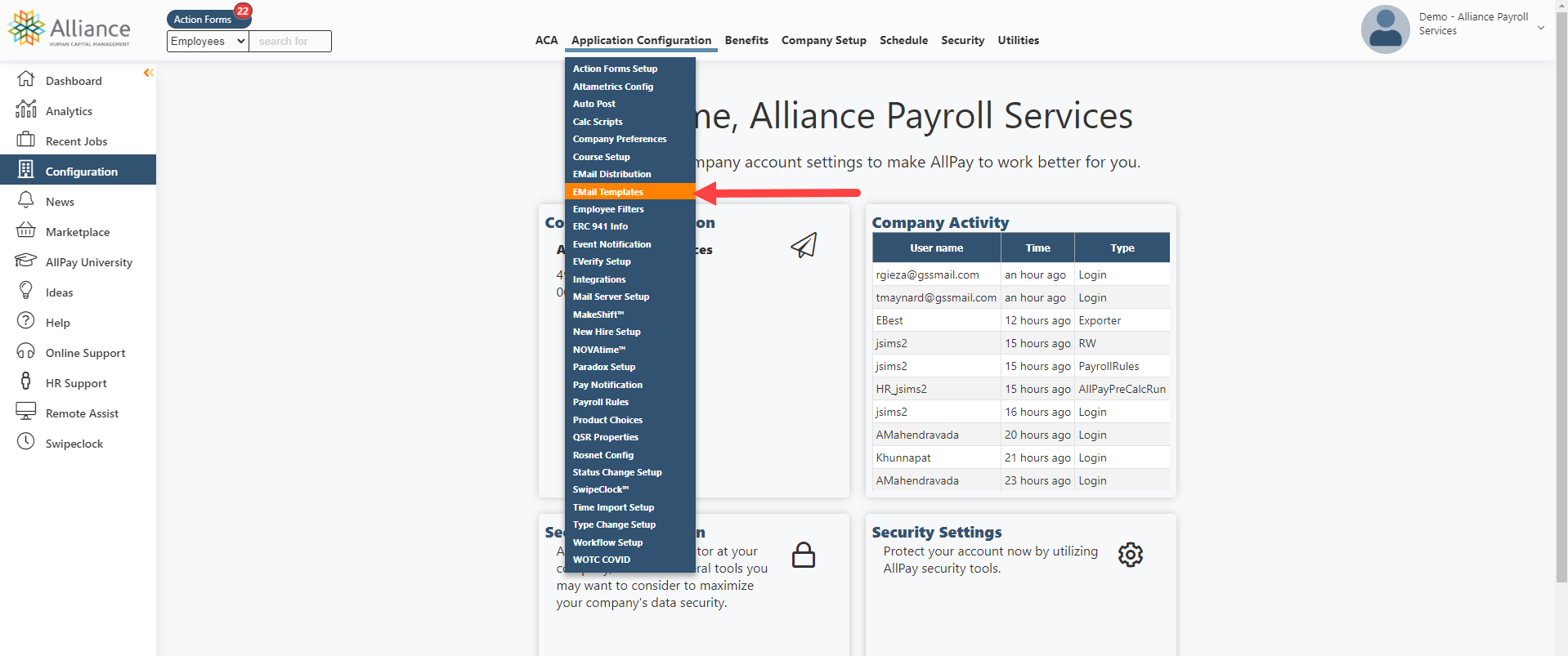
Task: Click the News bell icon
Action: 26,200
